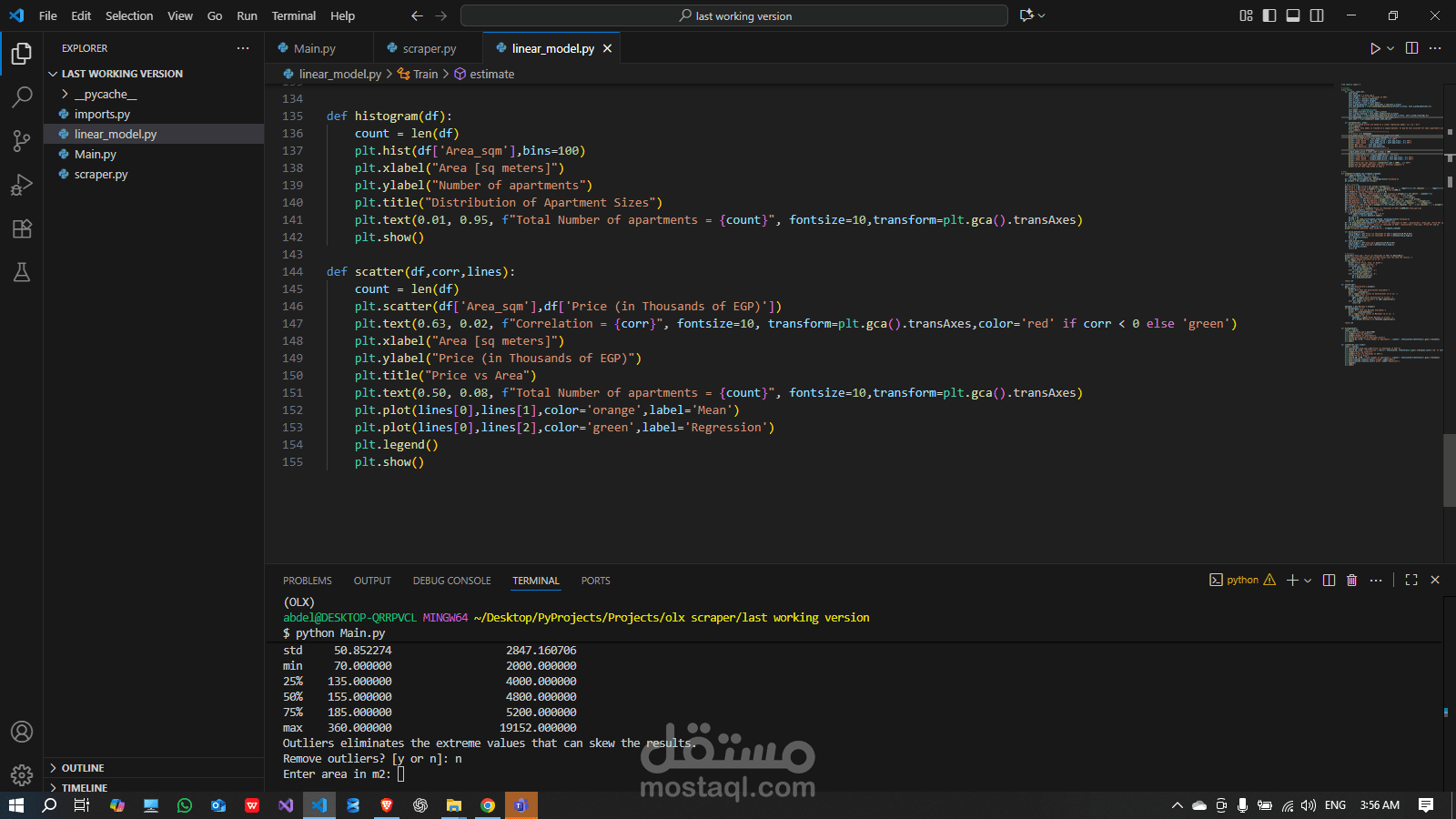Click the editor vertical scrollbar thumb
This screenshot has width=1456, height=819.
pos(1449,470)
